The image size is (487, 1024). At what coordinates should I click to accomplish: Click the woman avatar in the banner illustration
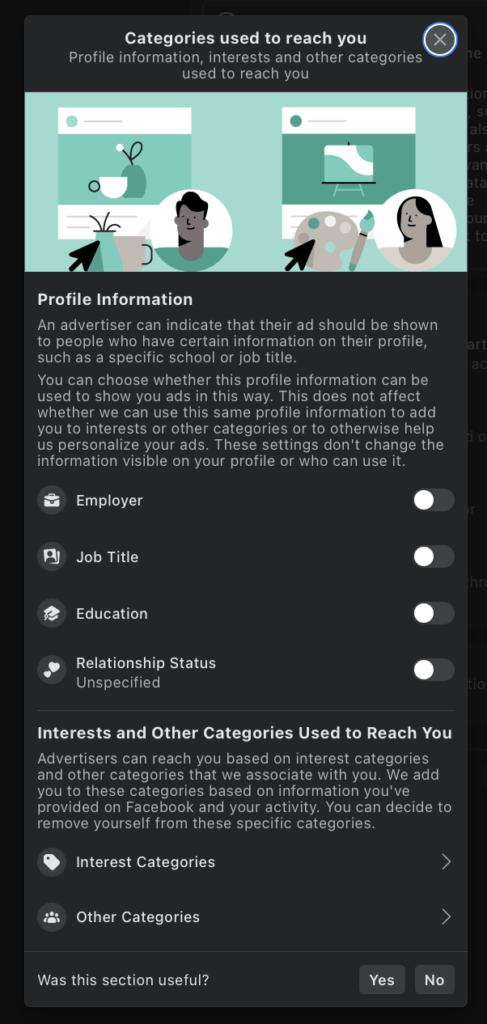[x=415, y=230]
